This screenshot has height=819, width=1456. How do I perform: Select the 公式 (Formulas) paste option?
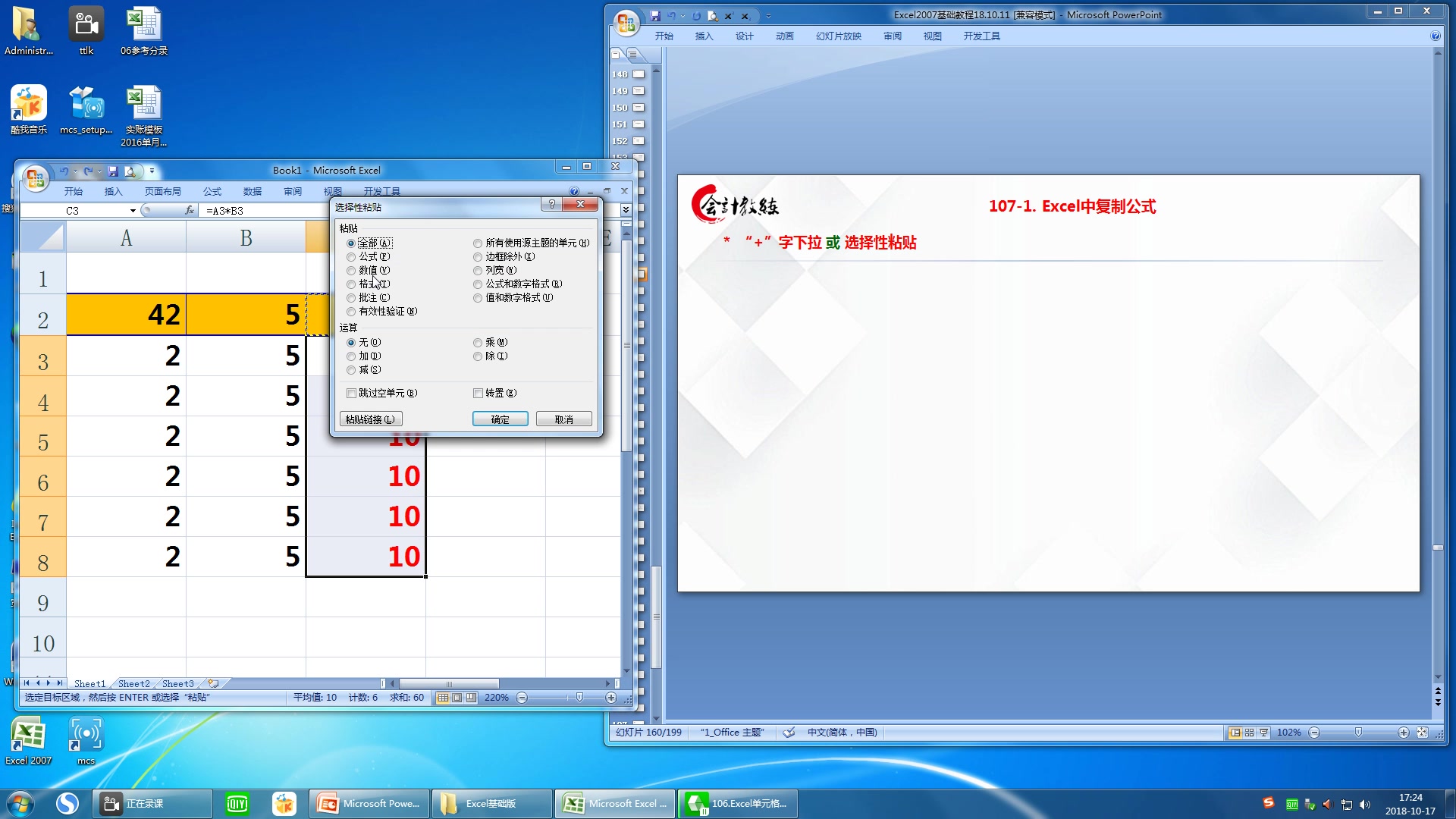tap(351, 257)
